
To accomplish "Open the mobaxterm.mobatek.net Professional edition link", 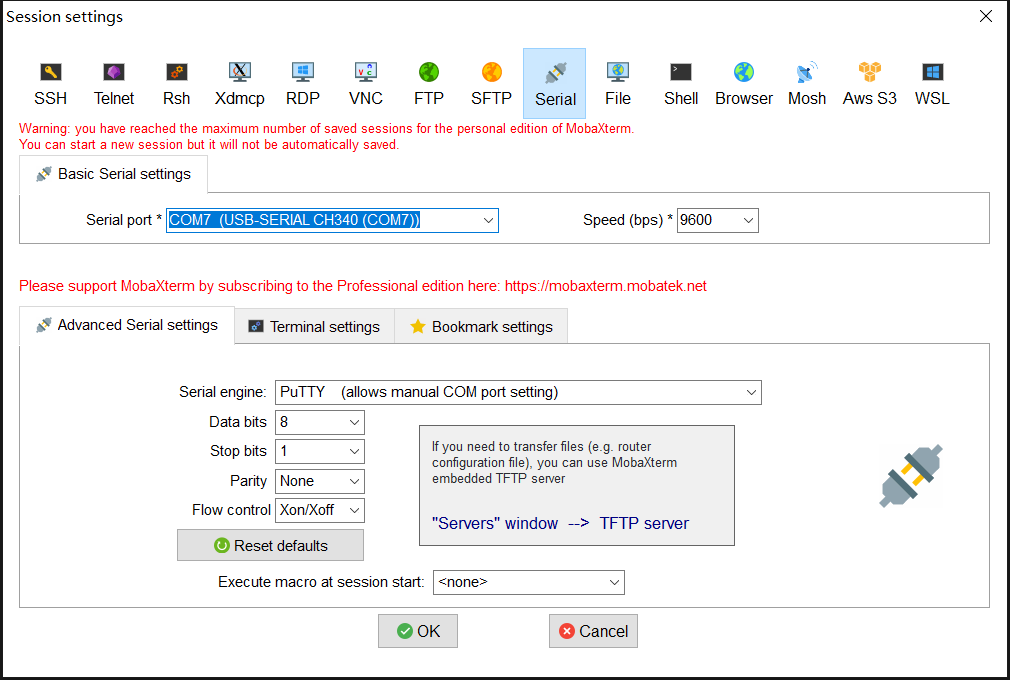I will point(605,286).
